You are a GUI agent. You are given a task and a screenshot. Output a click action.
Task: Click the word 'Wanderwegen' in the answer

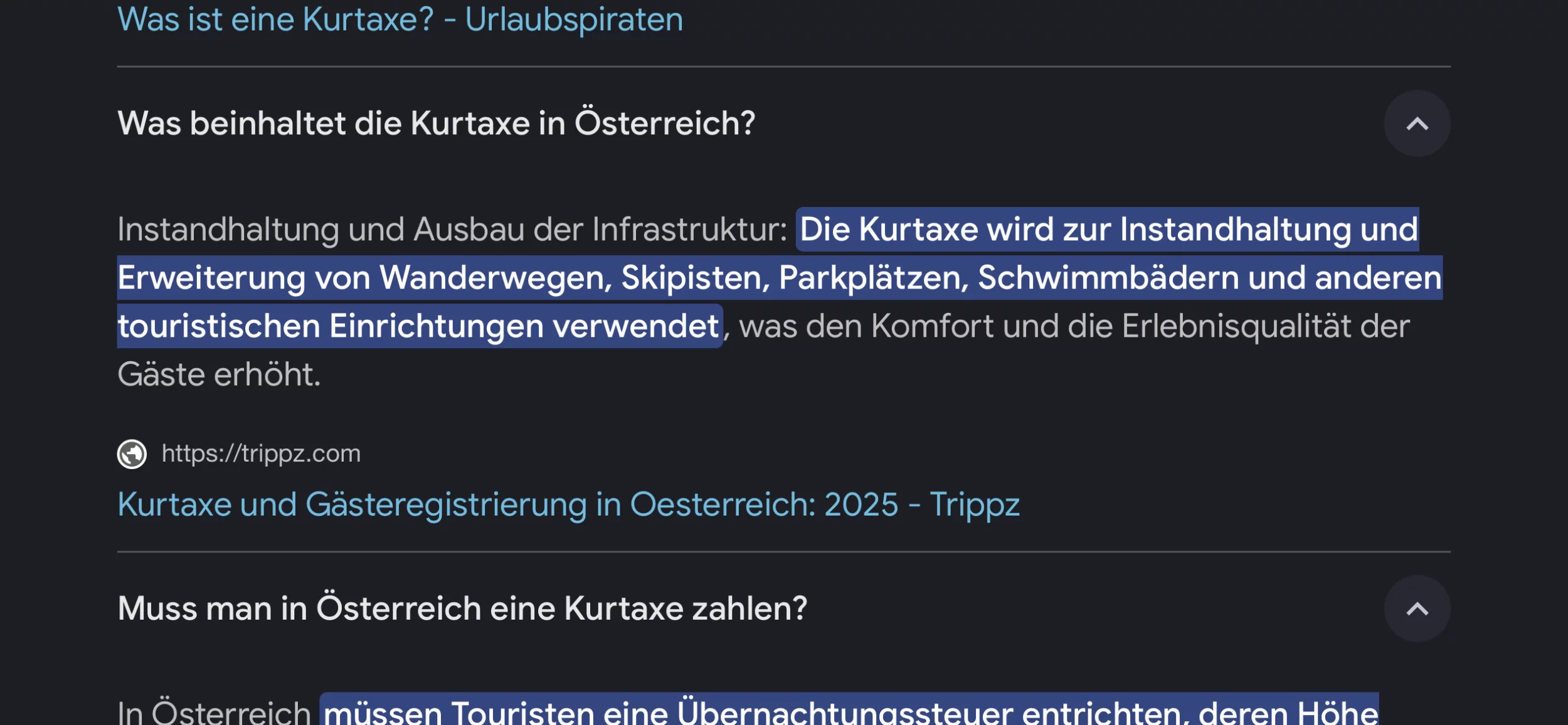point(495,278)
